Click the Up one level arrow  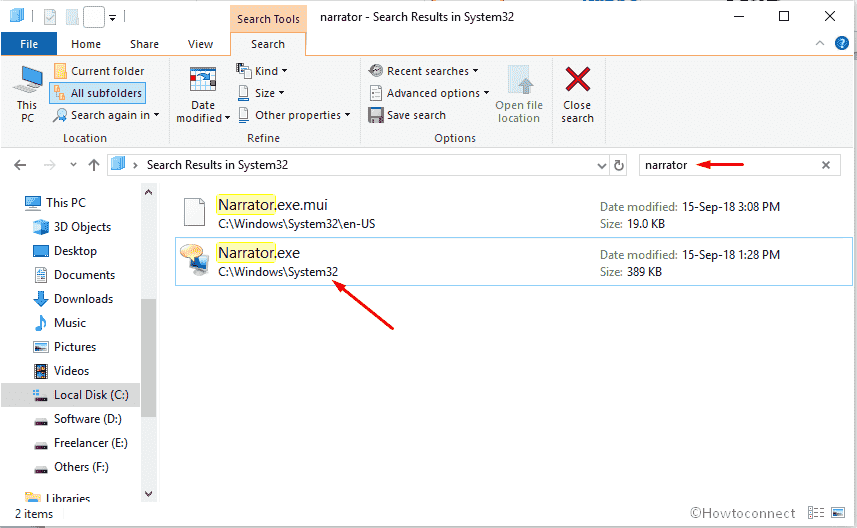click(94, 165)
